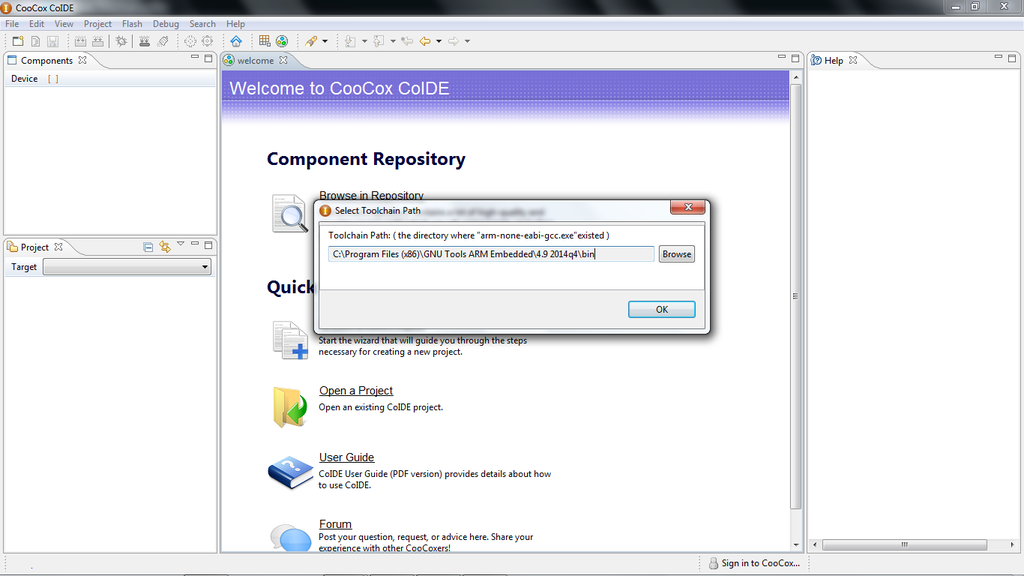Open the Browse in Repository link
1024x576 pixels.
click(x=371, y=195)
